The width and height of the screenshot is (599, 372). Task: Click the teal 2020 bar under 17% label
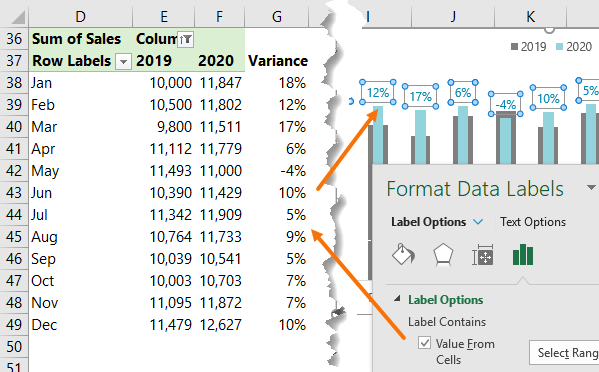coord(420,137)
